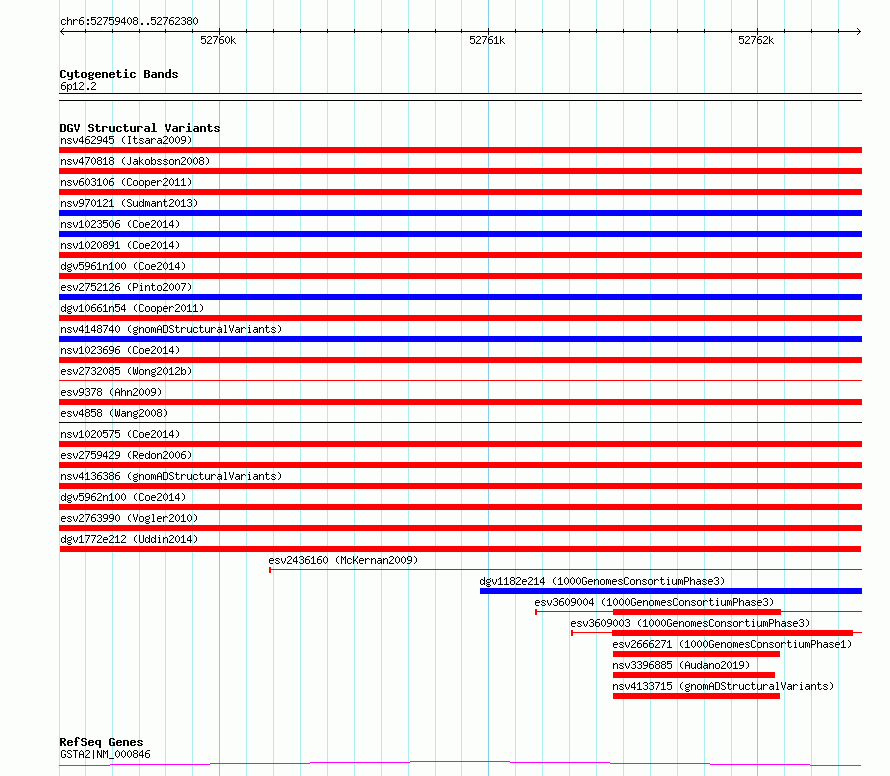Image resolution: width=890 pixels, height=776 pixels.
Task: Click the 52762k ruler tick label
Action: coord(756,40)
